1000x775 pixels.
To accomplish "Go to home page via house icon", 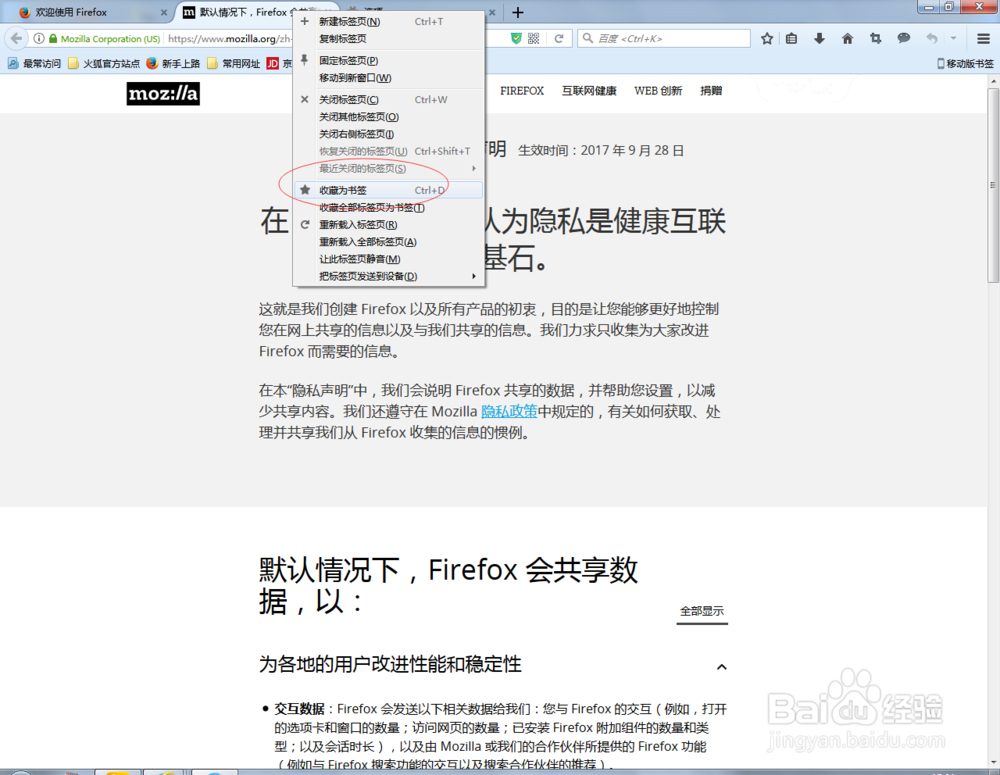I will (x=848, y=39).
